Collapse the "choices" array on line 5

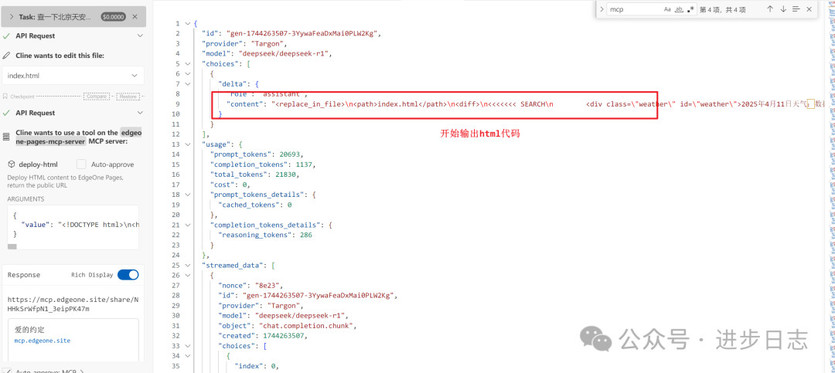[187, 63]
